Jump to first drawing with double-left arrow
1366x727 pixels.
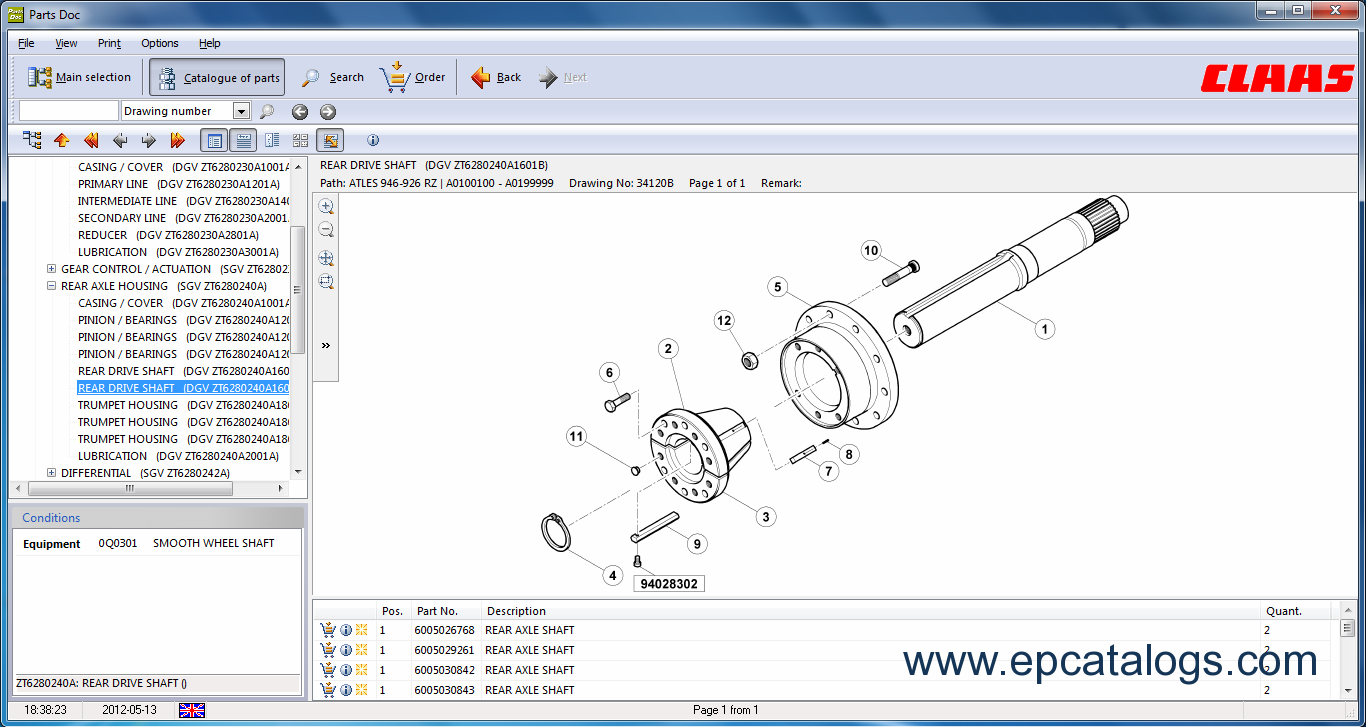click(x=91, y=140)
